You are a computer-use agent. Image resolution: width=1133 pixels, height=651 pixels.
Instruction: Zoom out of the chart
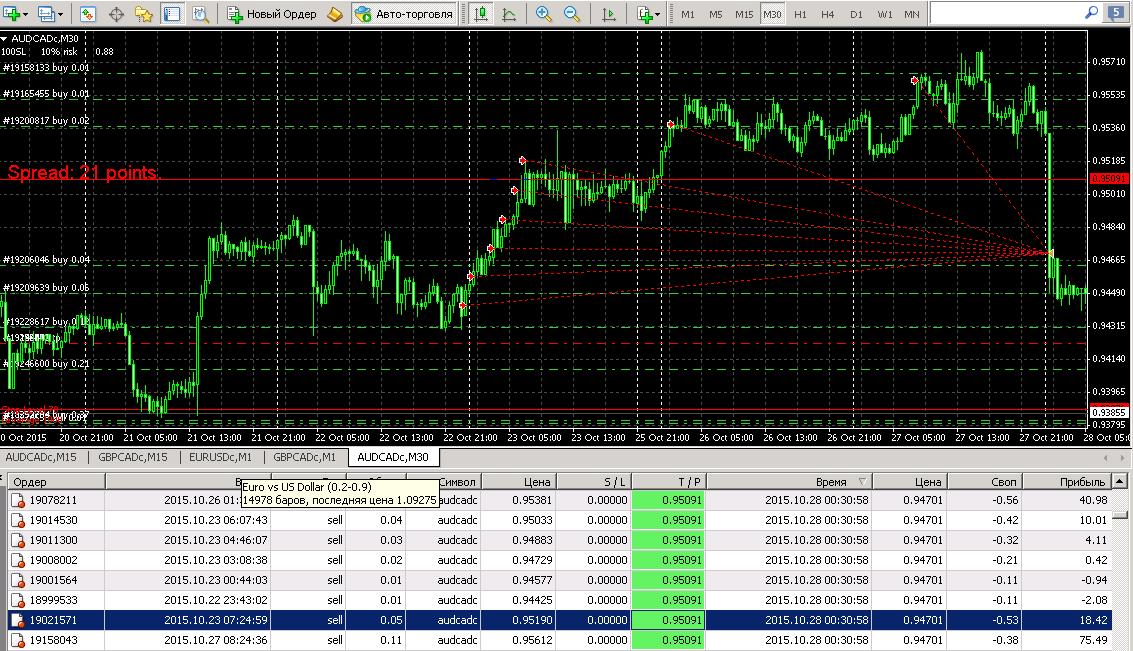[572, 13]
